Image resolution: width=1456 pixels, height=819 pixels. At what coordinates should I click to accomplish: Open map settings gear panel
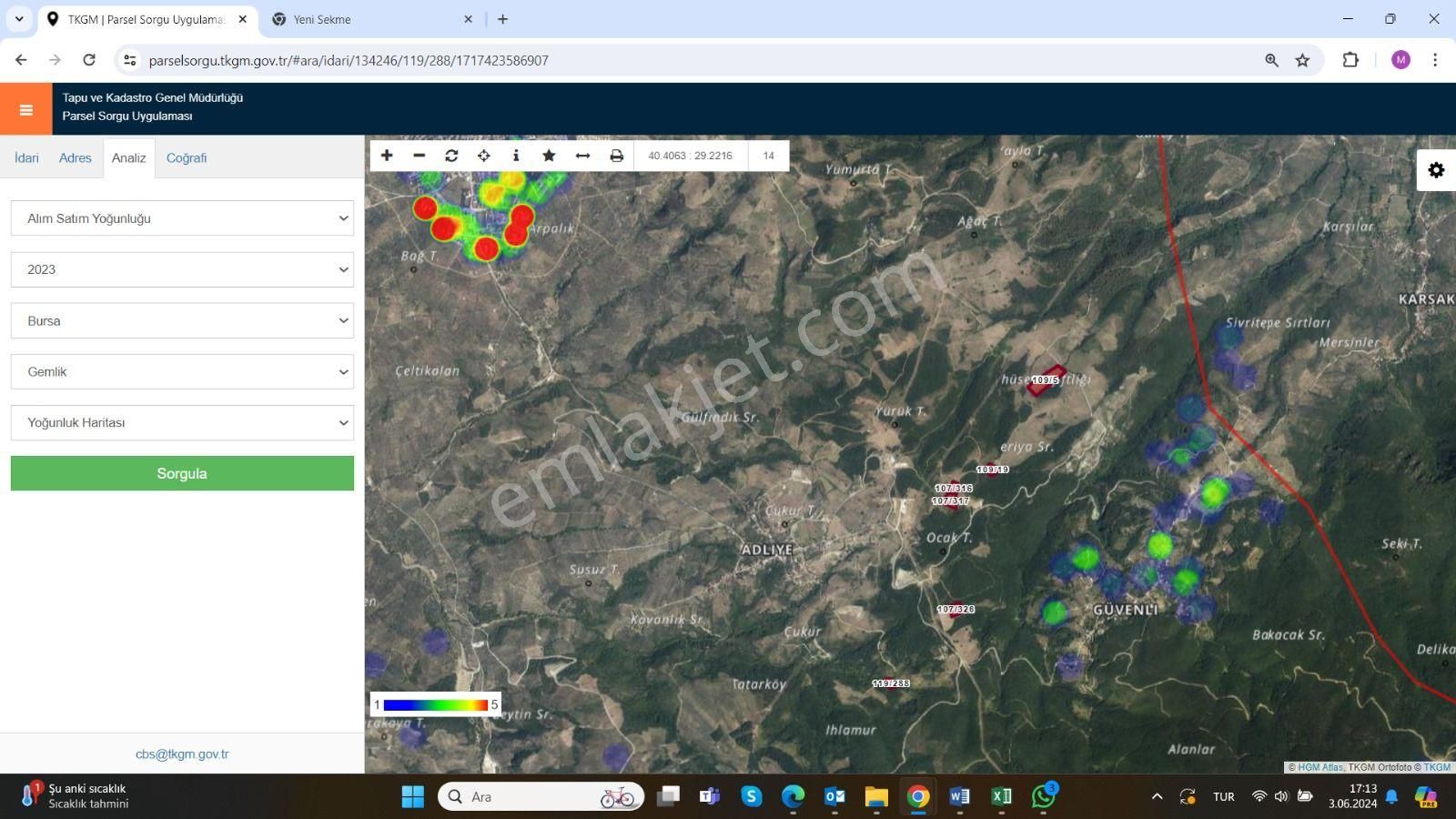[x=1436, y=170]
